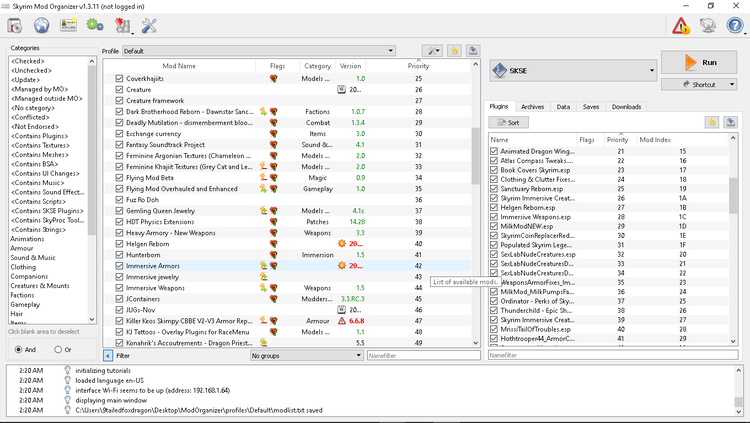Click the info bulb icon beside initializing tutorials
Image resolution: width=750 pixels, height=423 pixels.
coord(67,370)
